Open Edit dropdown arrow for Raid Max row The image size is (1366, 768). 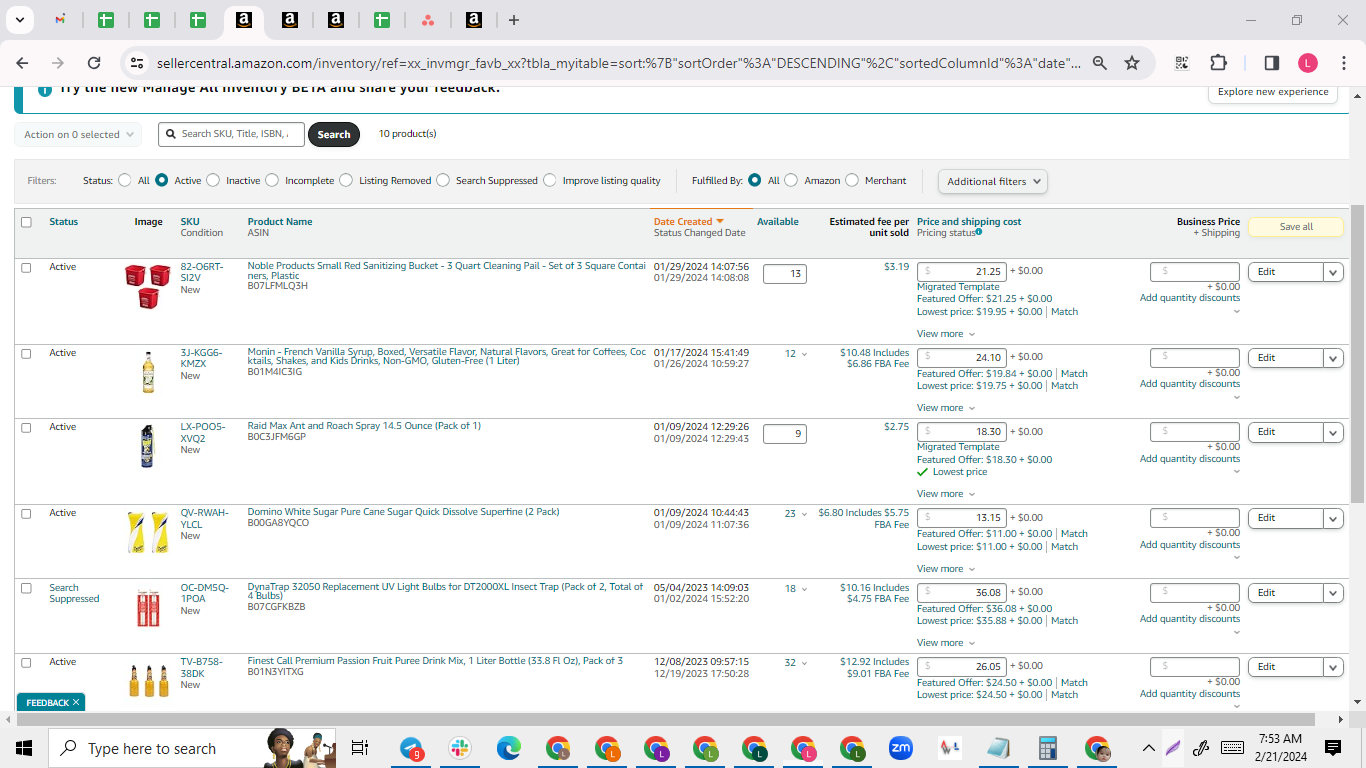(1333, 432)
